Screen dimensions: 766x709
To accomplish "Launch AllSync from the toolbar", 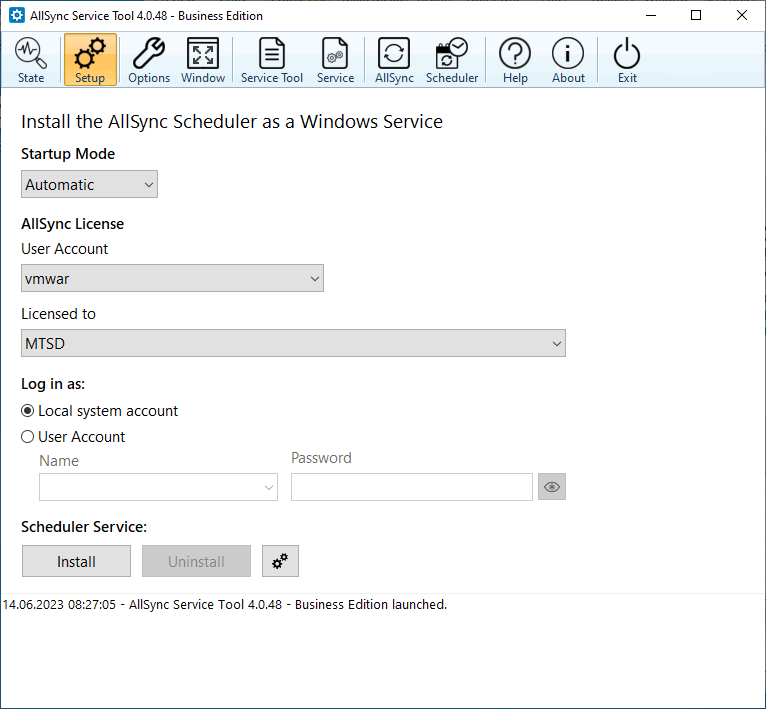I will 394,60.
